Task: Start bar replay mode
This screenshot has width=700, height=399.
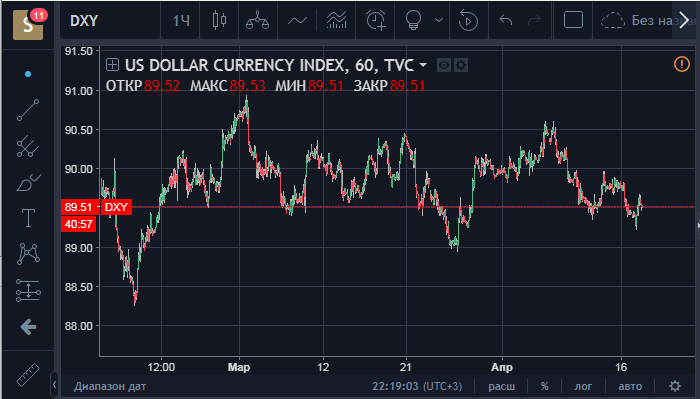Action: [468, 21]
